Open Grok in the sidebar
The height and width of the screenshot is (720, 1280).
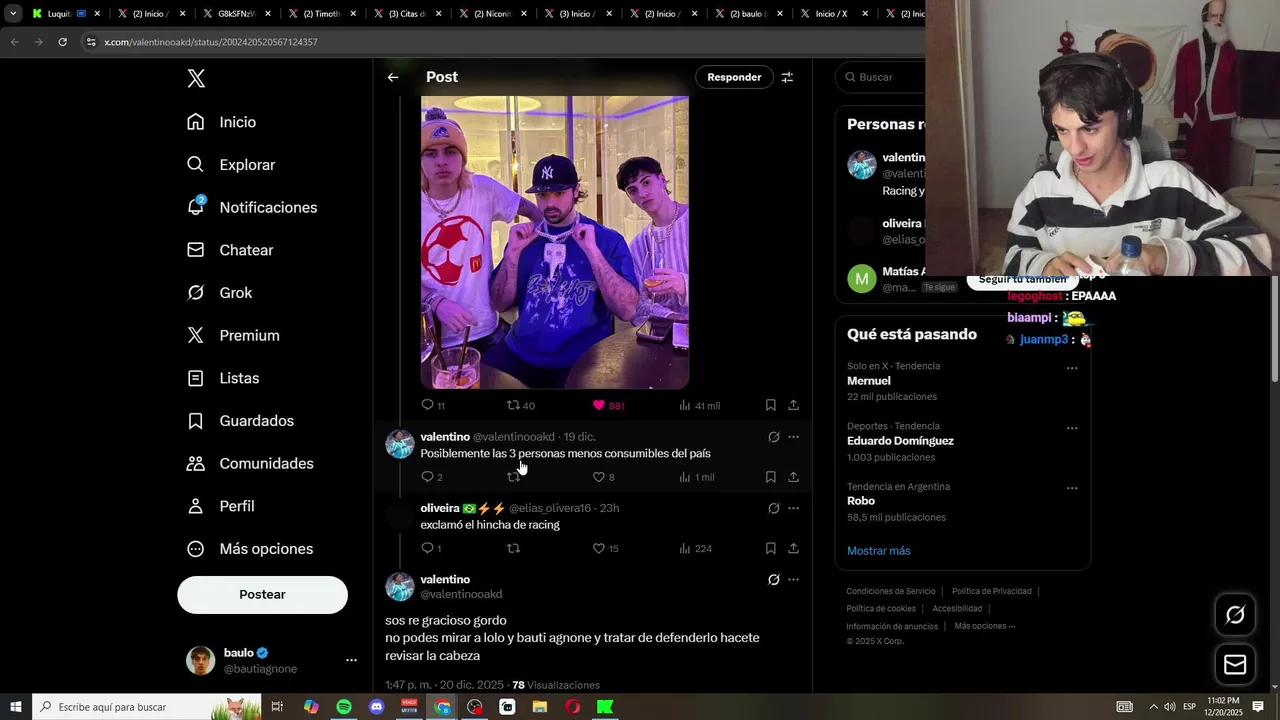pyautogui.click(x=220, y=293)
